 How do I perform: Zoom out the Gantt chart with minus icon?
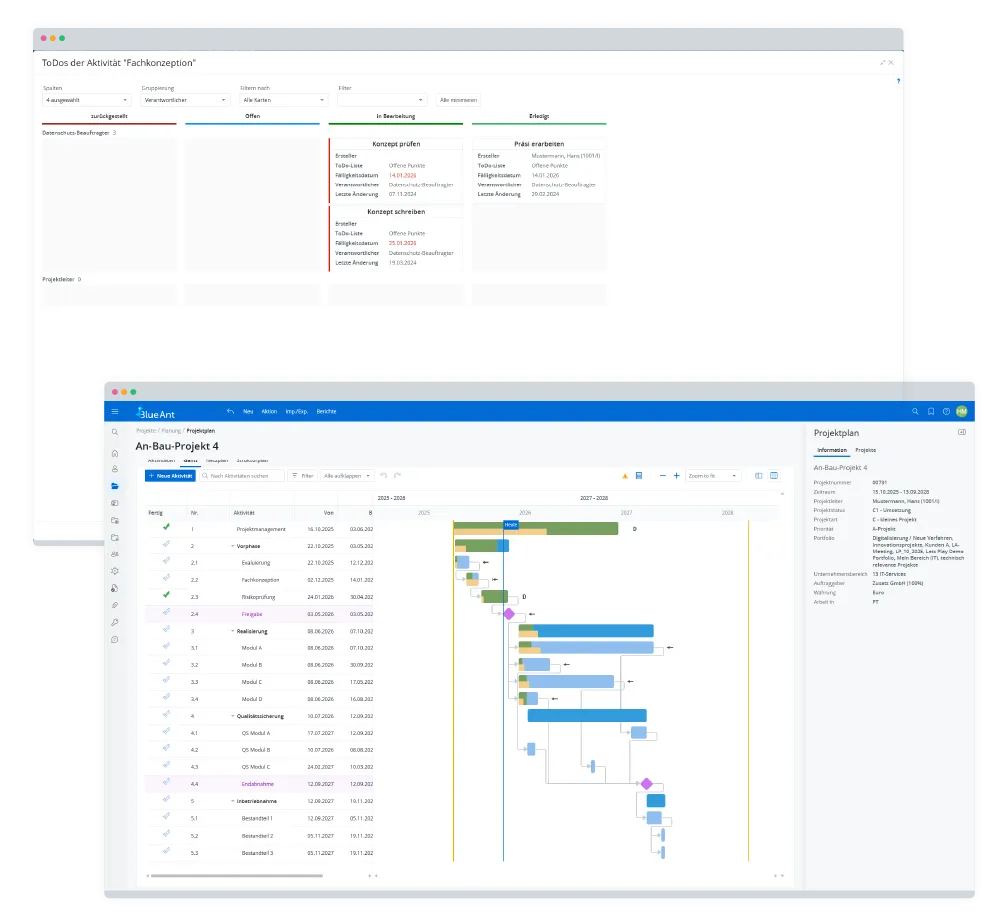(x=662, y=476)
